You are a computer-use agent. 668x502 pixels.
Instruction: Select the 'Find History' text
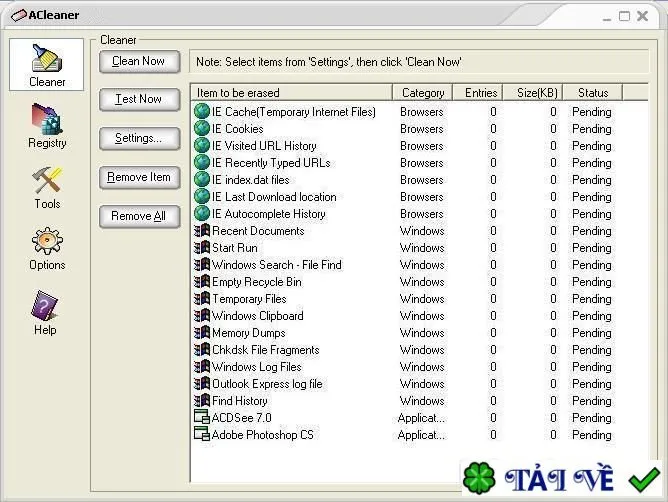tap(240, 401)
